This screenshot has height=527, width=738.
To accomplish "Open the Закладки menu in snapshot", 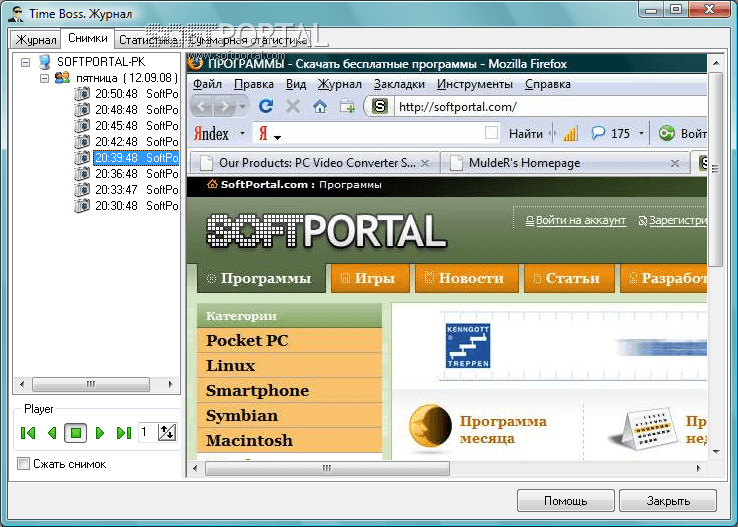I will click(x=399, y=84).
